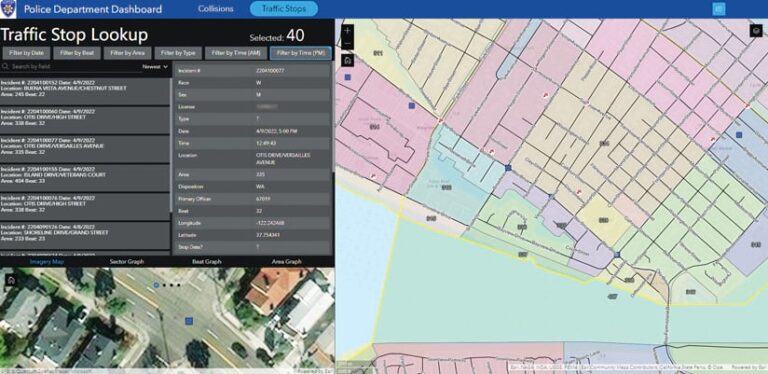Screen dimensions: 768x374
Task: Click the Latitude value 37.754341
Action: (x=268, y=235)
